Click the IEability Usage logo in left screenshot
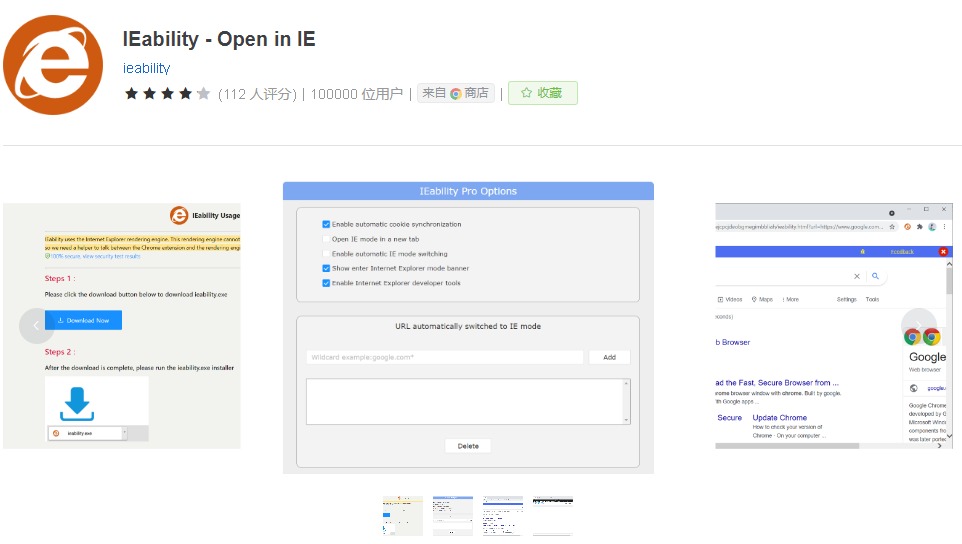The image size is (962, 544). [x=179, y=215]
